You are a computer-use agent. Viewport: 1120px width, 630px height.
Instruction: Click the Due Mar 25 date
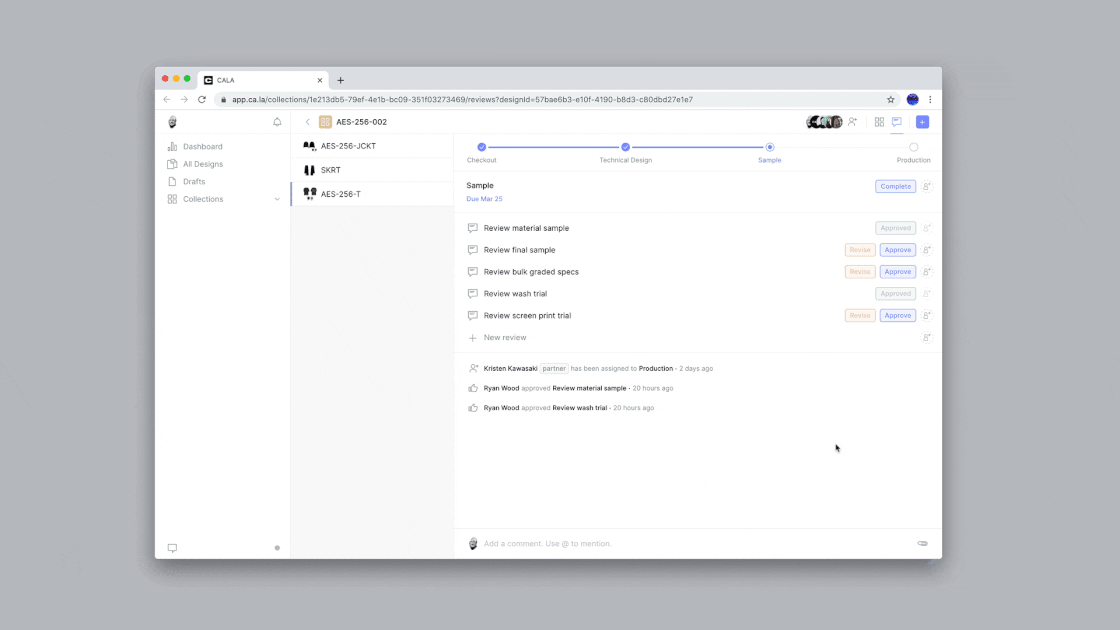(x=484, y=199)
